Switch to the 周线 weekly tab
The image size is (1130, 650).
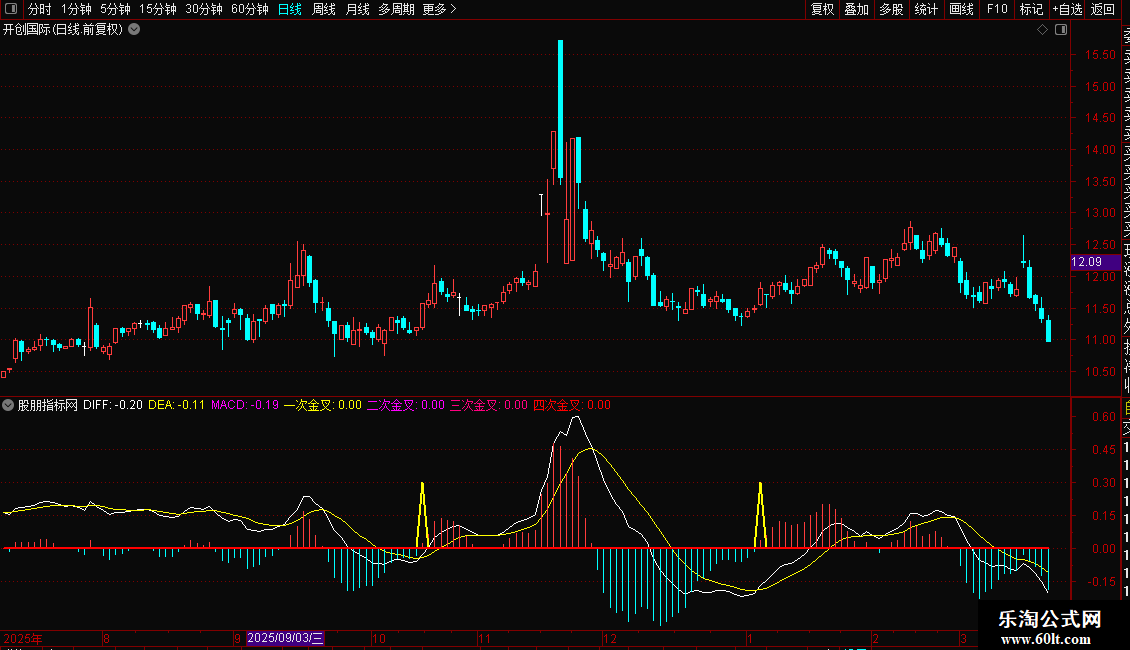pyautogui.click(x=324, y=9)
